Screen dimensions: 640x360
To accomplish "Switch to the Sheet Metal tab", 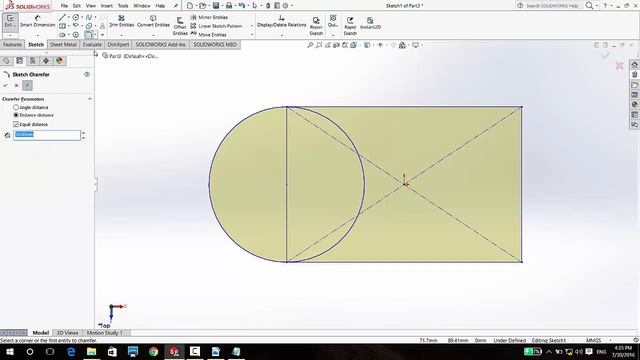I will tap(63, 44).
